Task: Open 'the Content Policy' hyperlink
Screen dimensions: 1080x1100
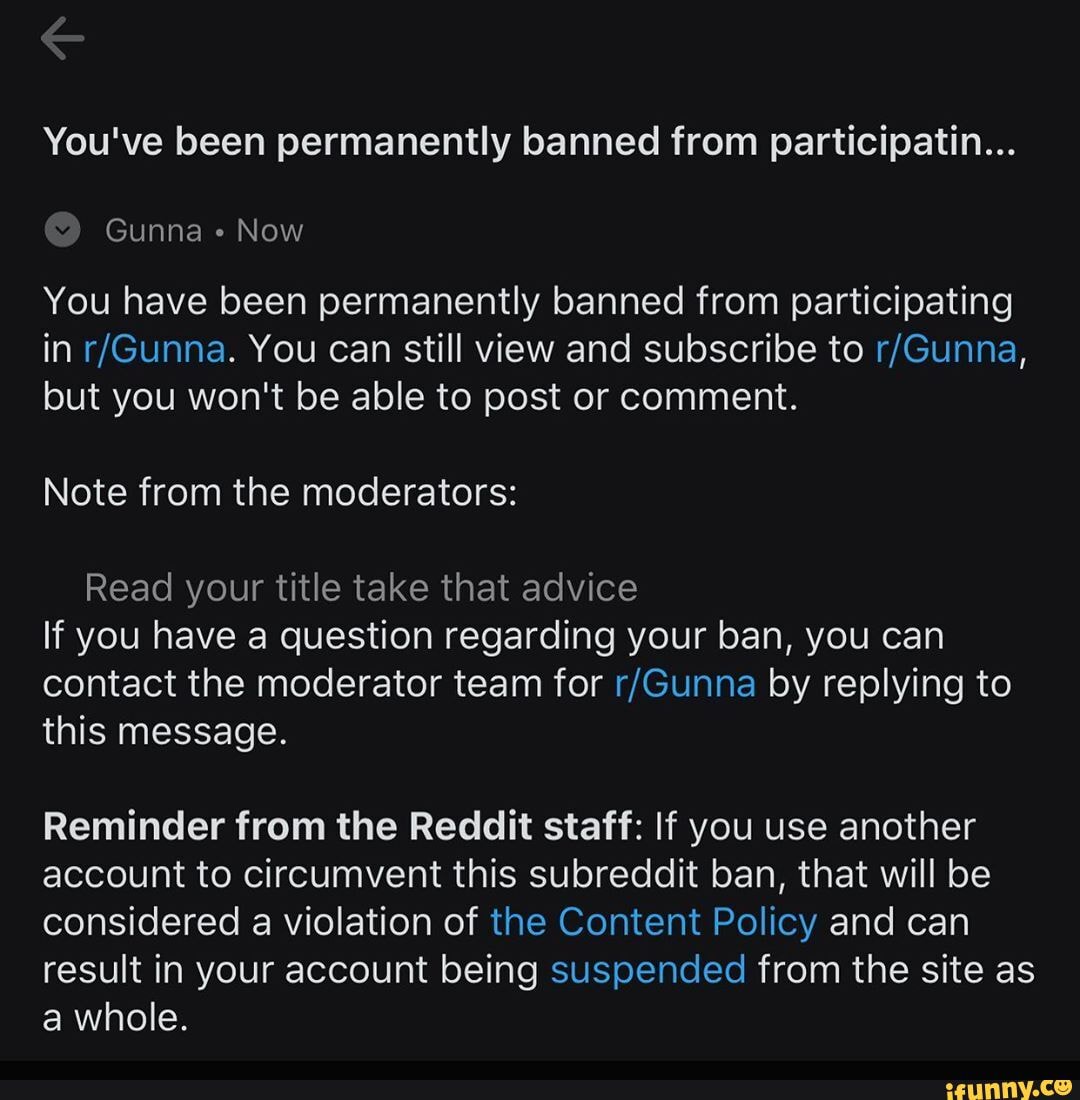Action: 652,922
